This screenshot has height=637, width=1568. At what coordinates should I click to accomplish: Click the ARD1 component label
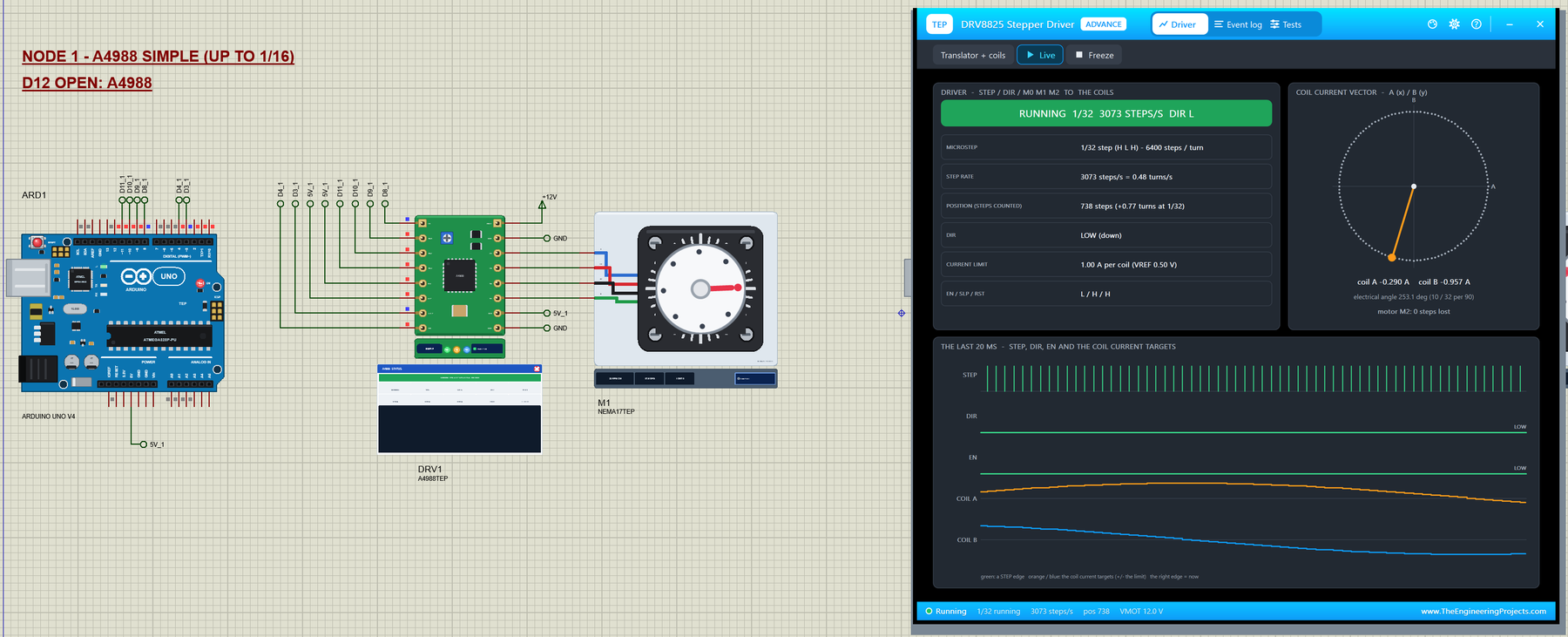pos(34,195)
